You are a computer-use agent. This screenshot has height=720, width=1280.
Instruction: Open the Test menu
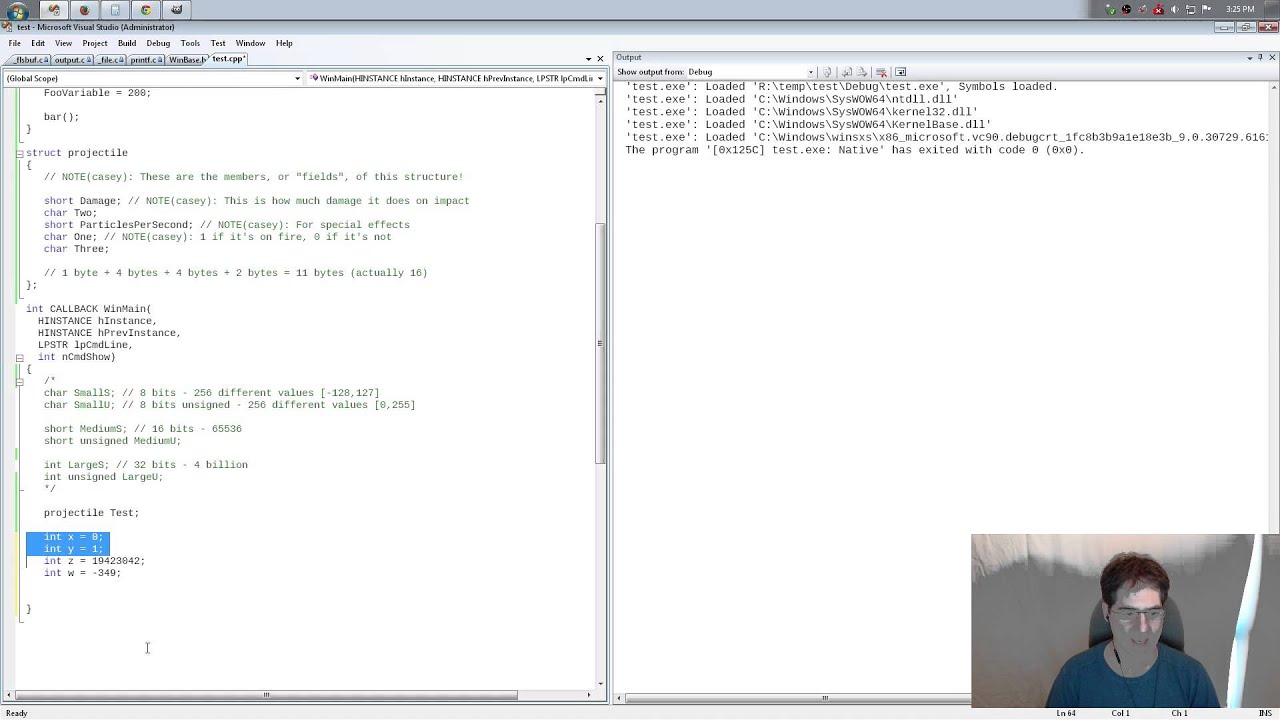[218, 43]
